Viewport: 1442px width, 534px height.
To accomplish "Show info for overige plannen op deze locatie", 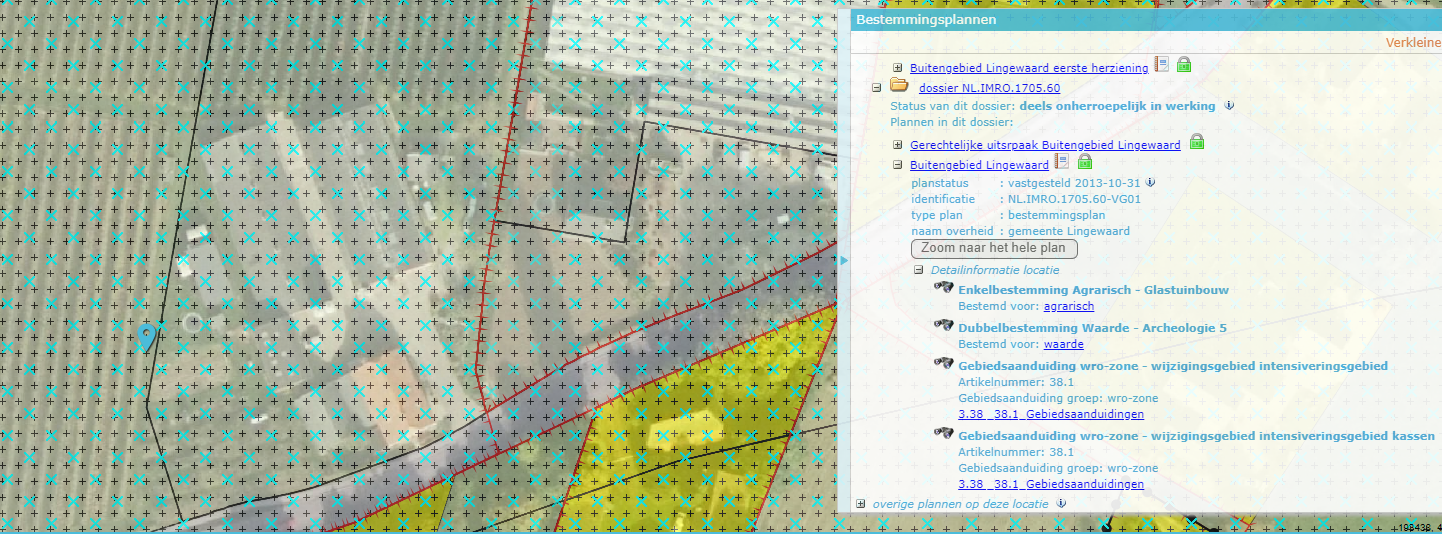I will click(1061, 504).
